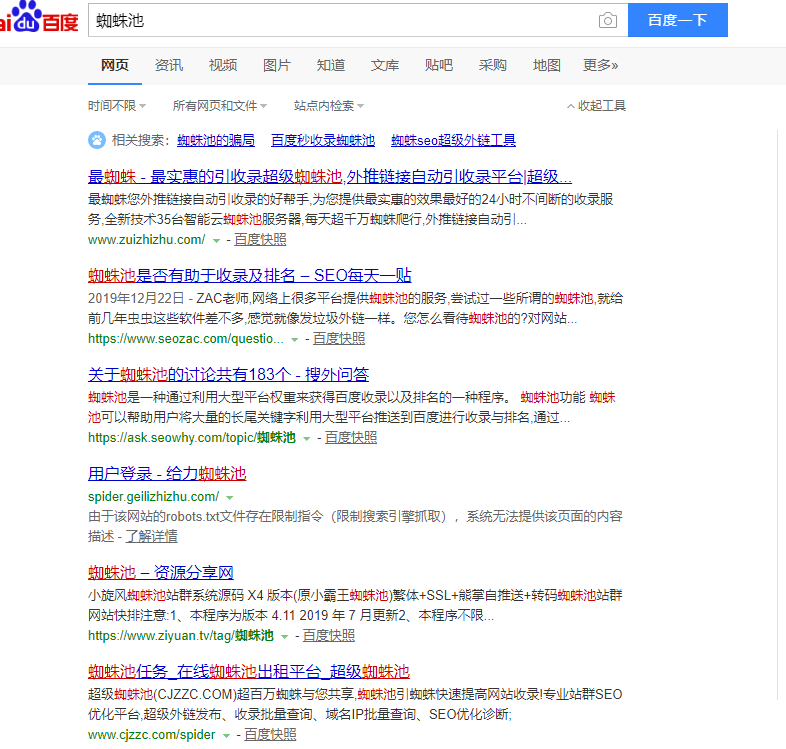Go to the 贴吧 tab
Screen dimensions: 786x749
click(439, 65)
